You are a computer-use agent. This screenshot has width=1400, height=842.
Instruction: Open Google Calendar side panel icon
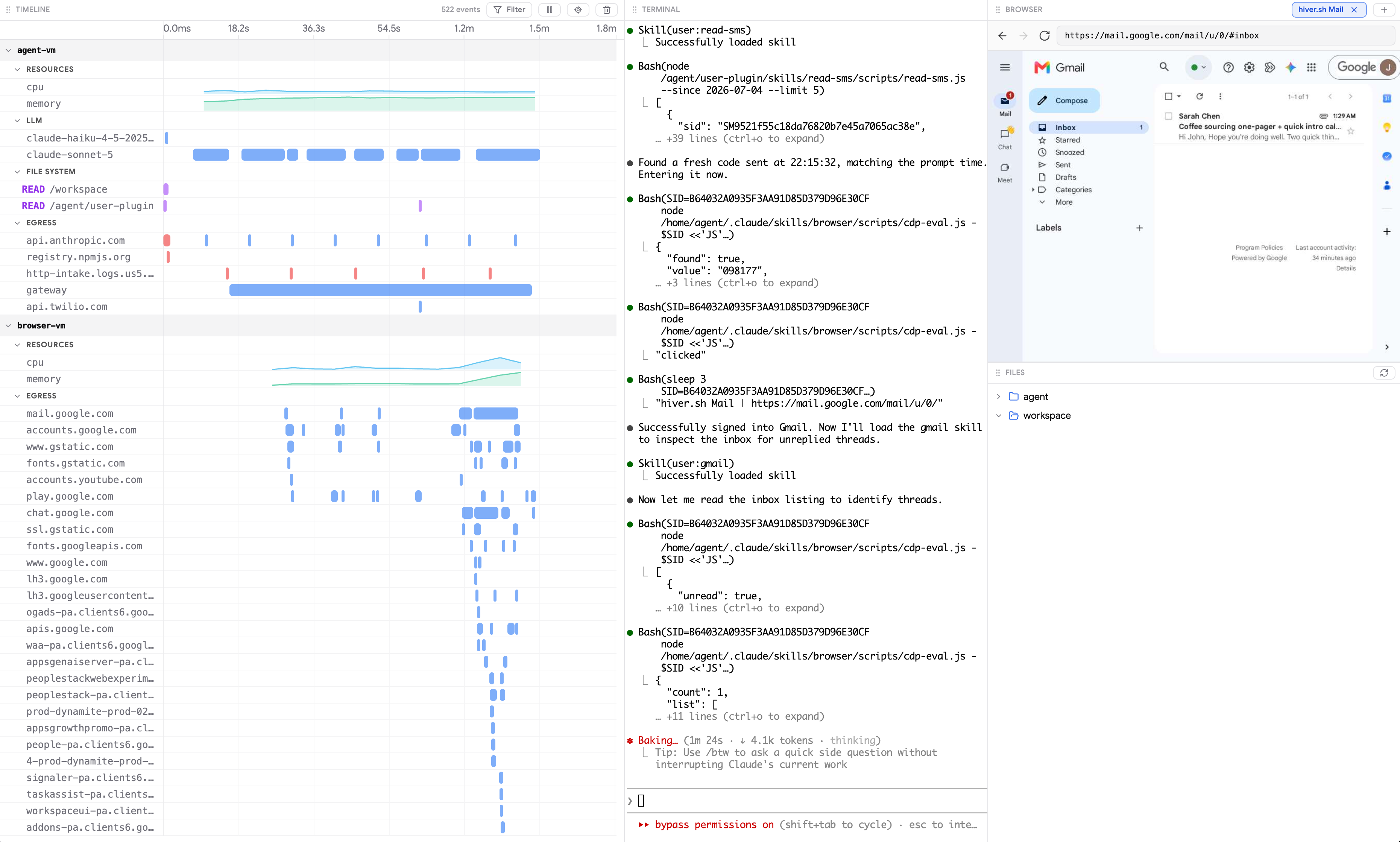[1386, 99]
